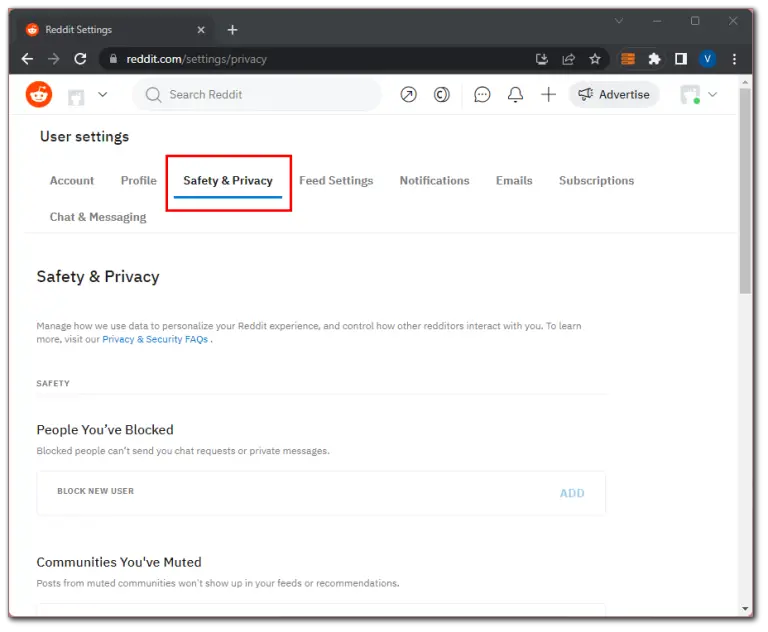Select the Feed Settings tab
This screenshot has height=632, width=768.
(x=336, y=181)
